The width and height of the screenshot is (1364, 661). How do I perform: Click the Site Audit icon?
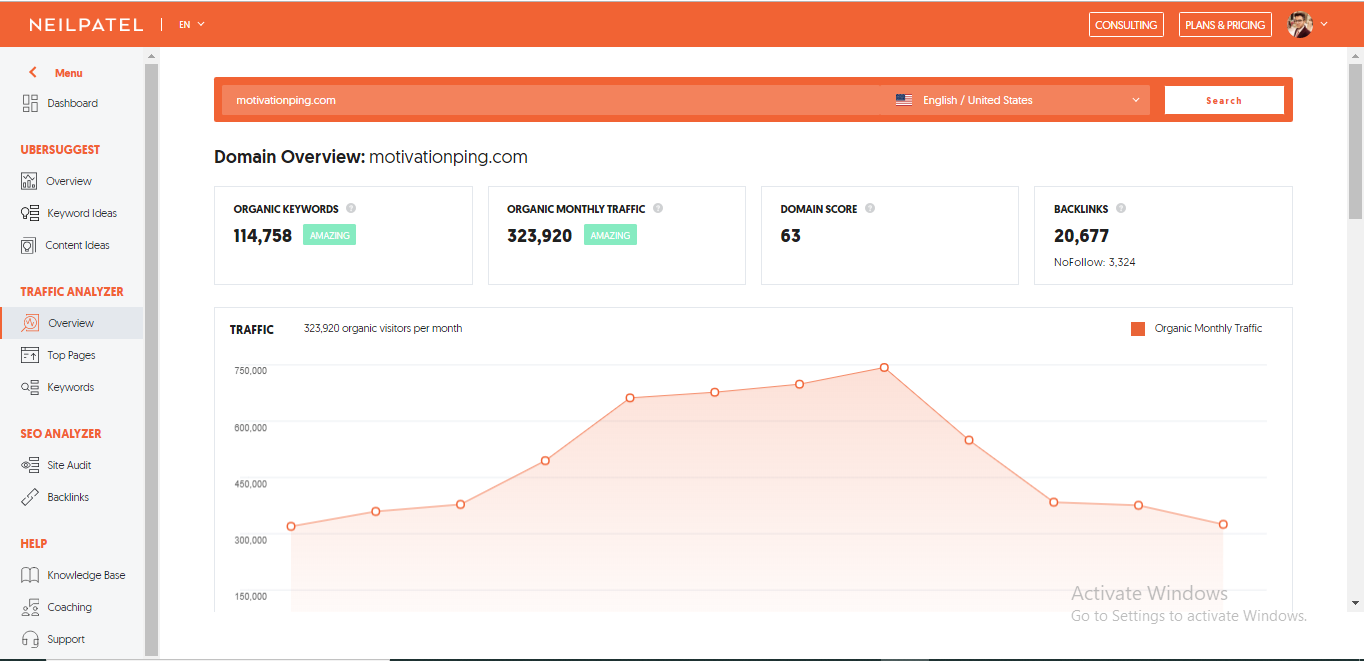tap(30, 465)
